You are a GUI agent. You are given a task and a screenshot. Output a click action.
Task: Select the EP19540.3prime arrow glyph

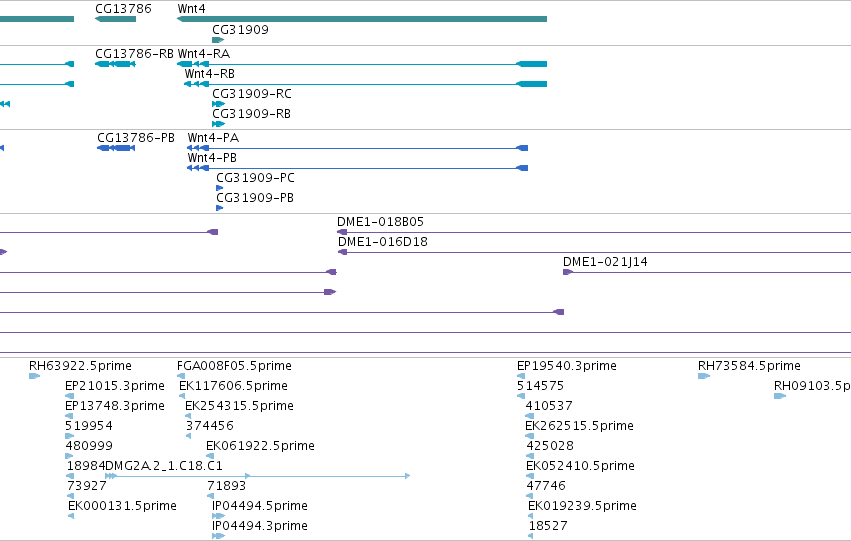pyautogui.click(x=521, y=375)
